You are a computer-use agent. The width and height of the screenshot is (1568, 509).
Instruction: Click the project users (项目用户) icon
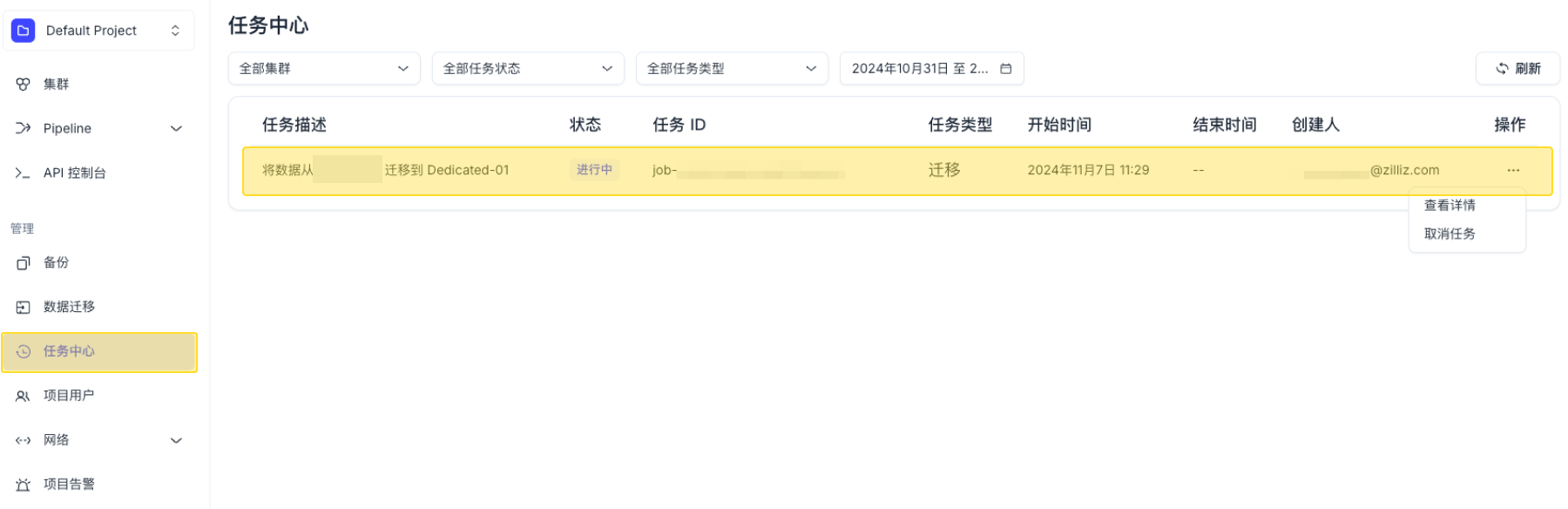pos(24,396)
